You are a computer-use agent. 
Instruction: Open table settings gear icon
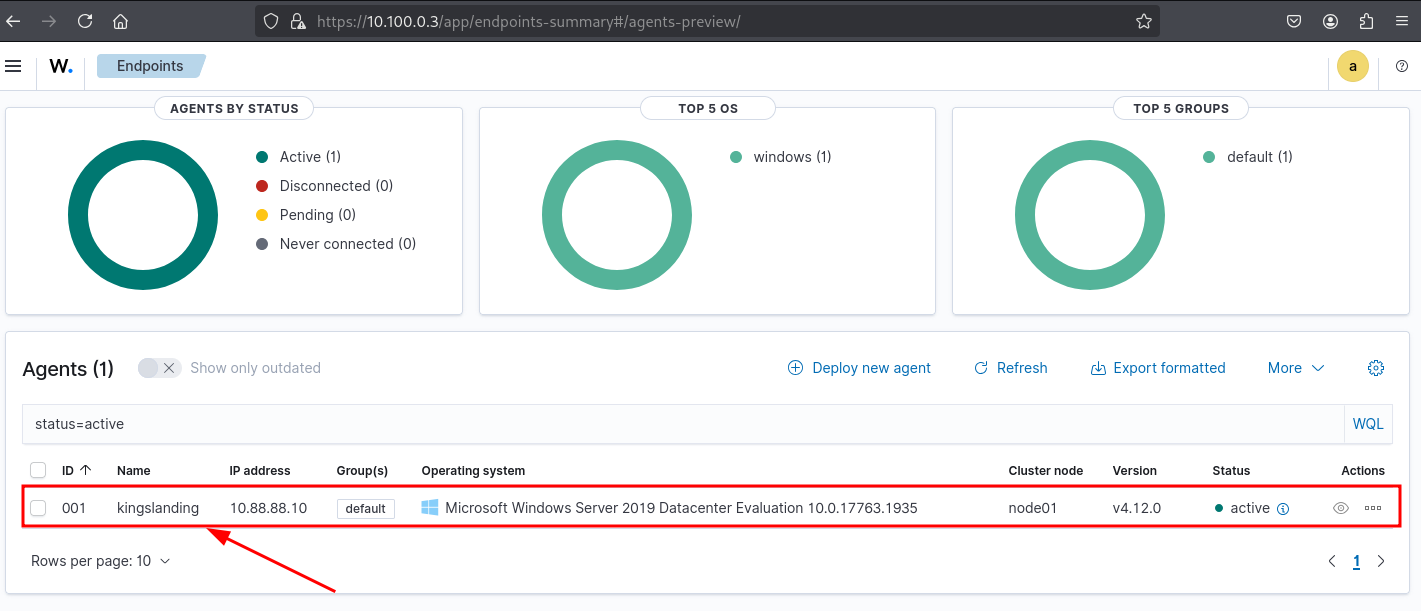(1376, 368)
